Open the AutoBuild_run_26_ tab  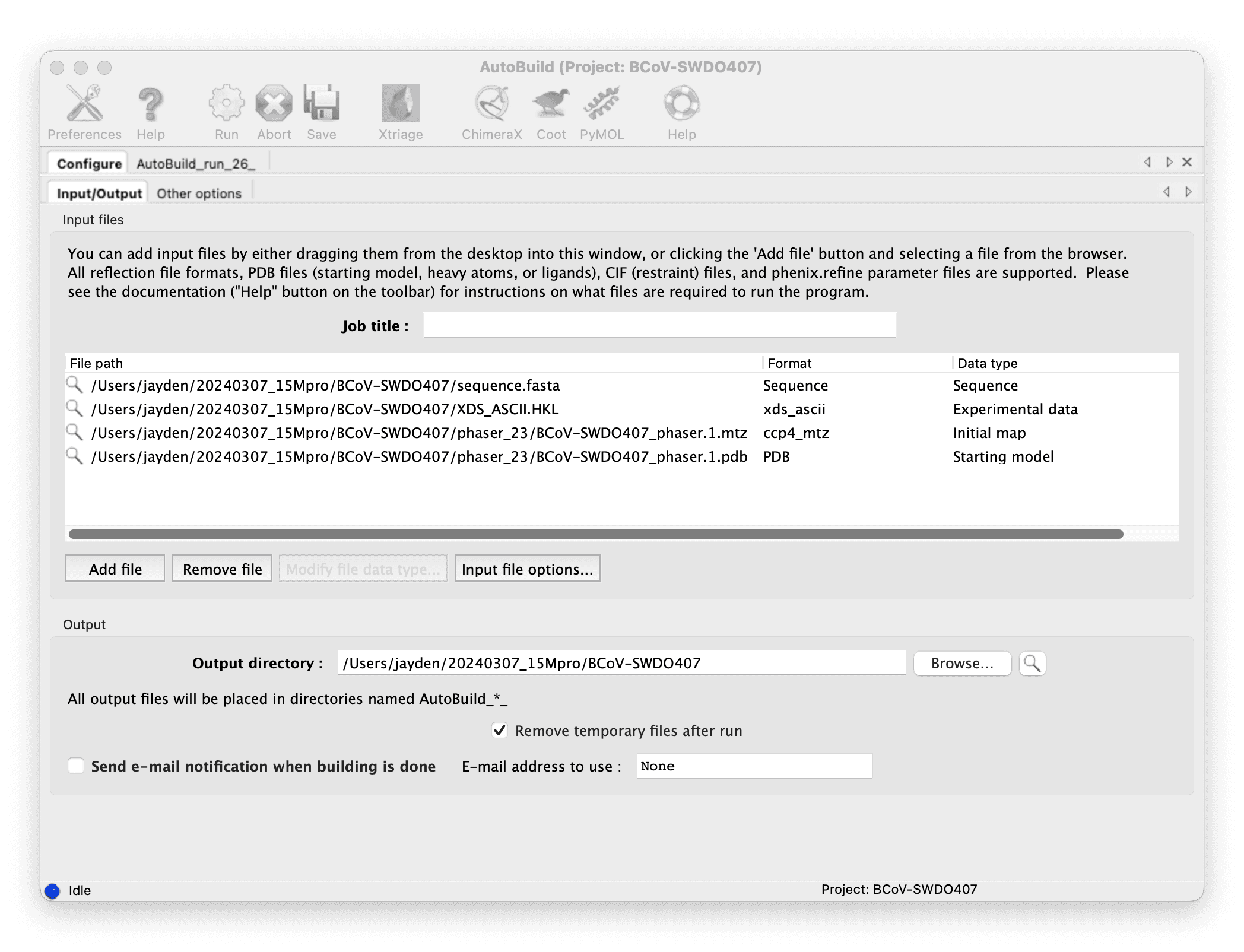coord(196,163)
